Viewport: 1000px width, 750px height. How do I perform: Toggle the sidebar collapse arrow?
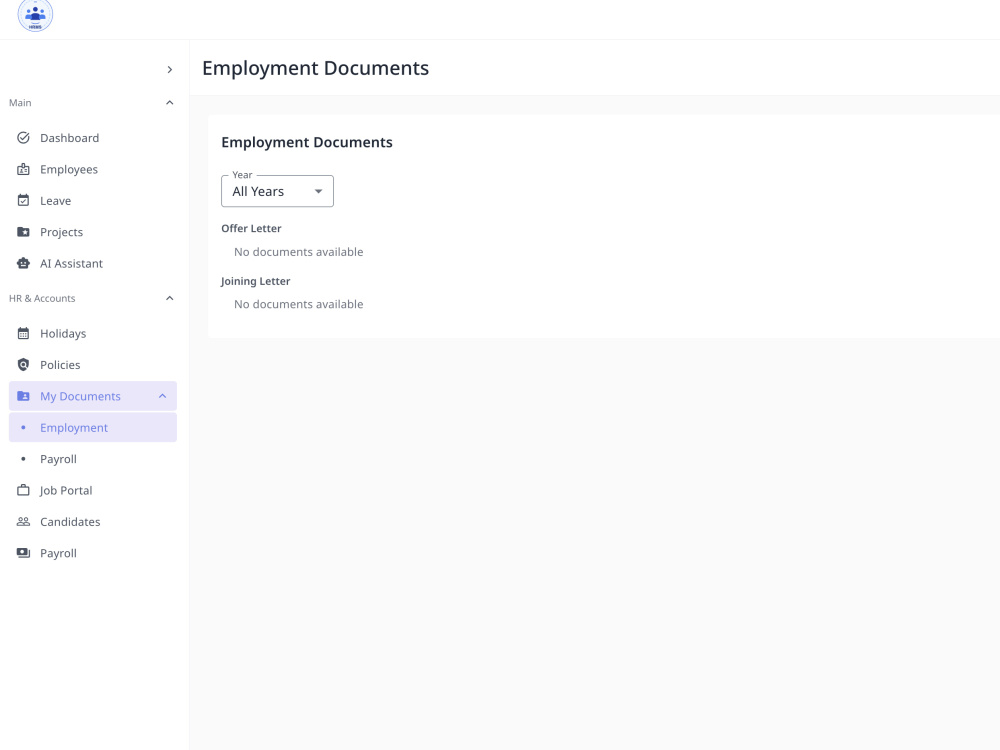[170, 70]
